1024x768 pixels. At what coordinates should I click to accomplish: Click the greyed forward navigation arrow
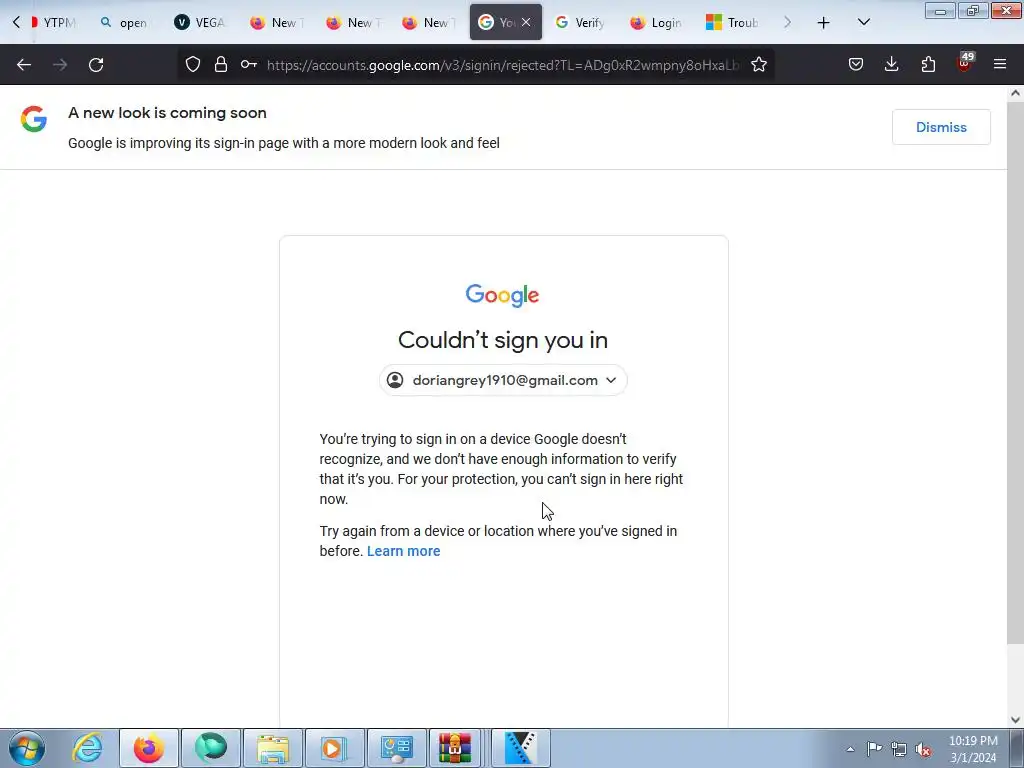coord(60,65)
